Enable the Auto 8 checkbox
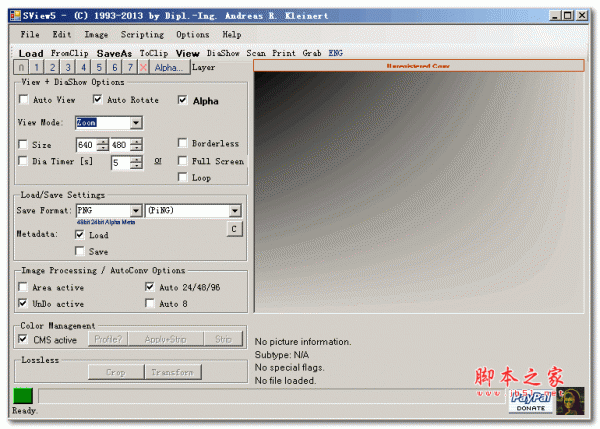The width and height of the screenshot is (600, 429). click(x=150, y=303)
